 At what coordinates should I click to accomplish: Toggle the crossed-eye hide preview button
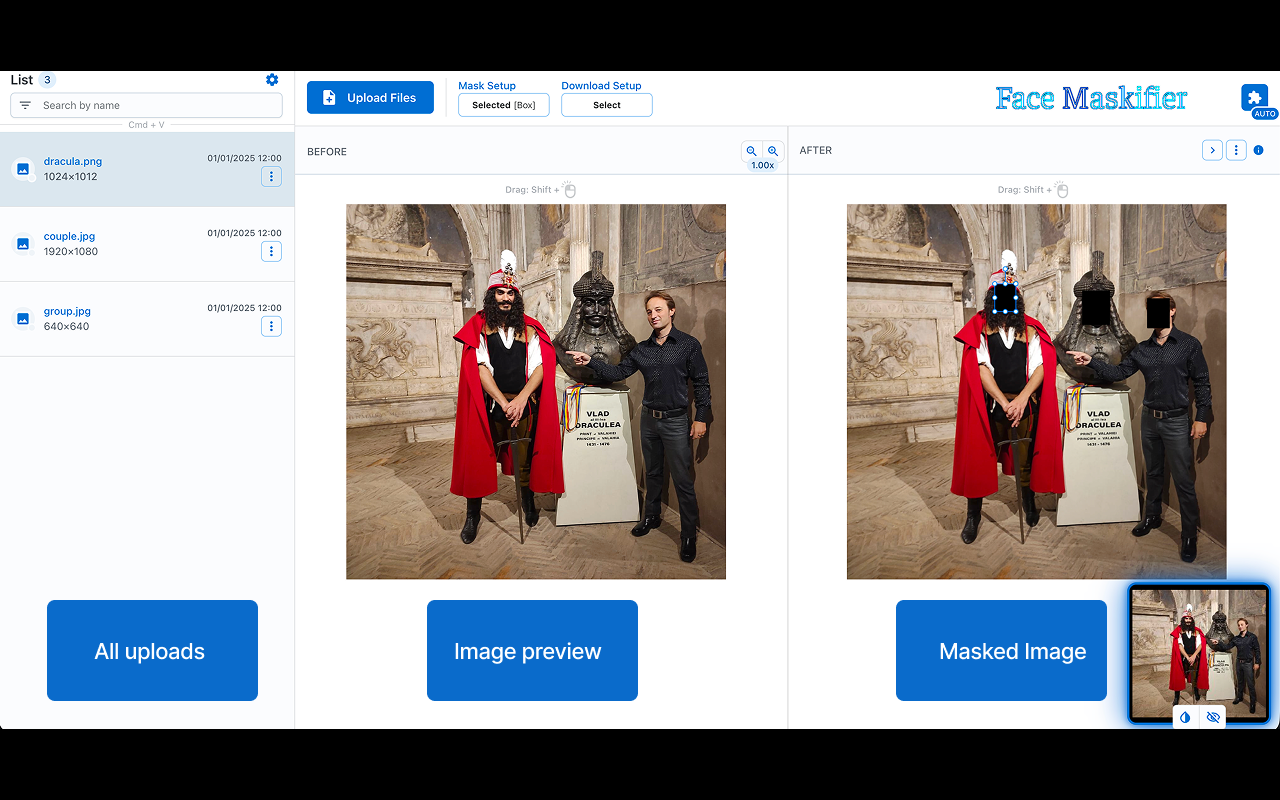pos(1213,717)
